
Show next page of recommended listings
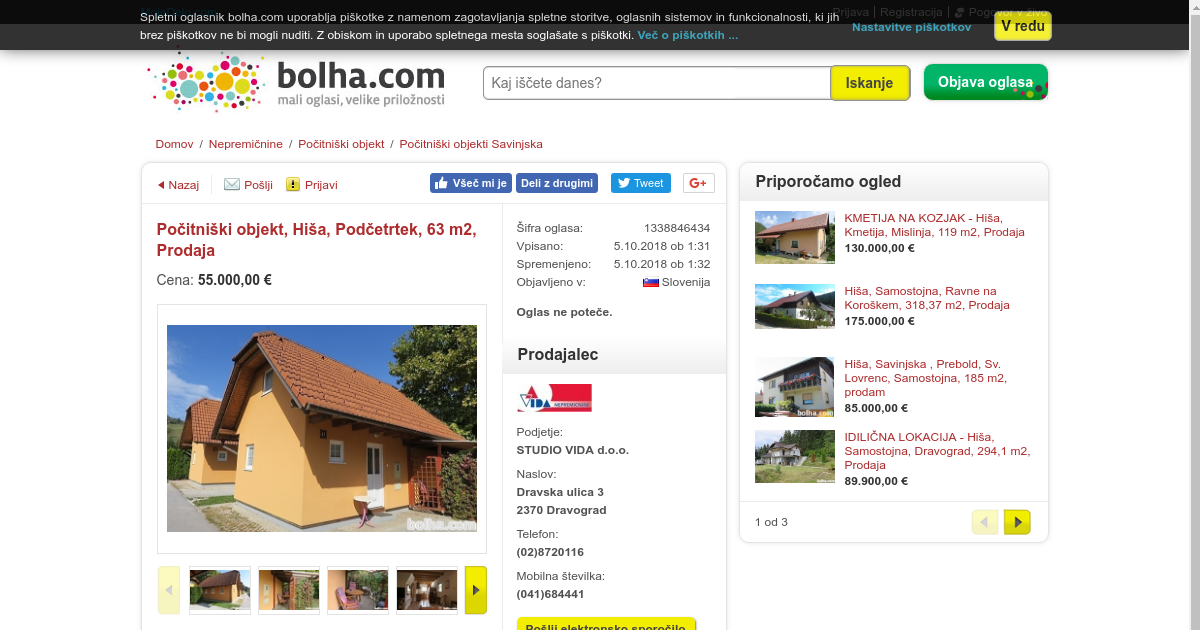point(1017,522)
